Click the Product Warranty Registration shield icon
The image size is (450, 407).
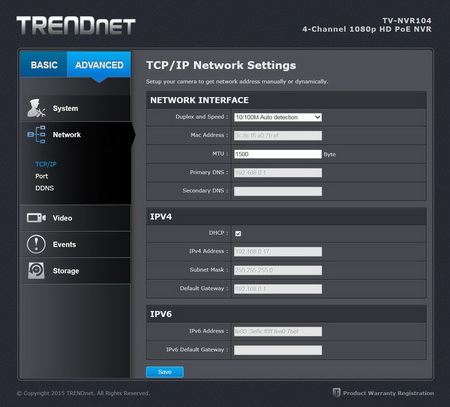(x=336, y=392)
